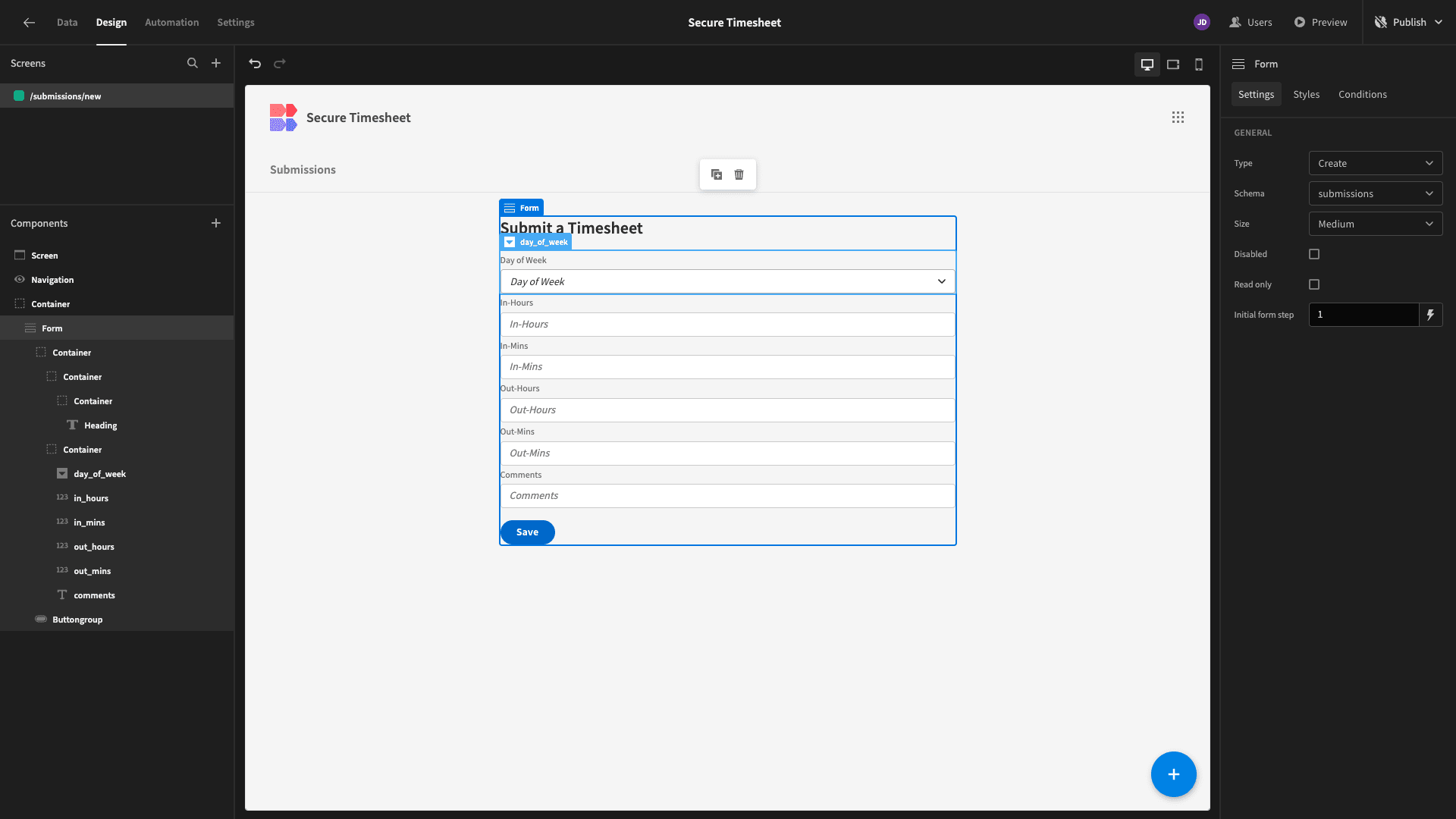Open the Preview button
Image resolution: width=1456 pixels, height=819 pixels.
1321,23
